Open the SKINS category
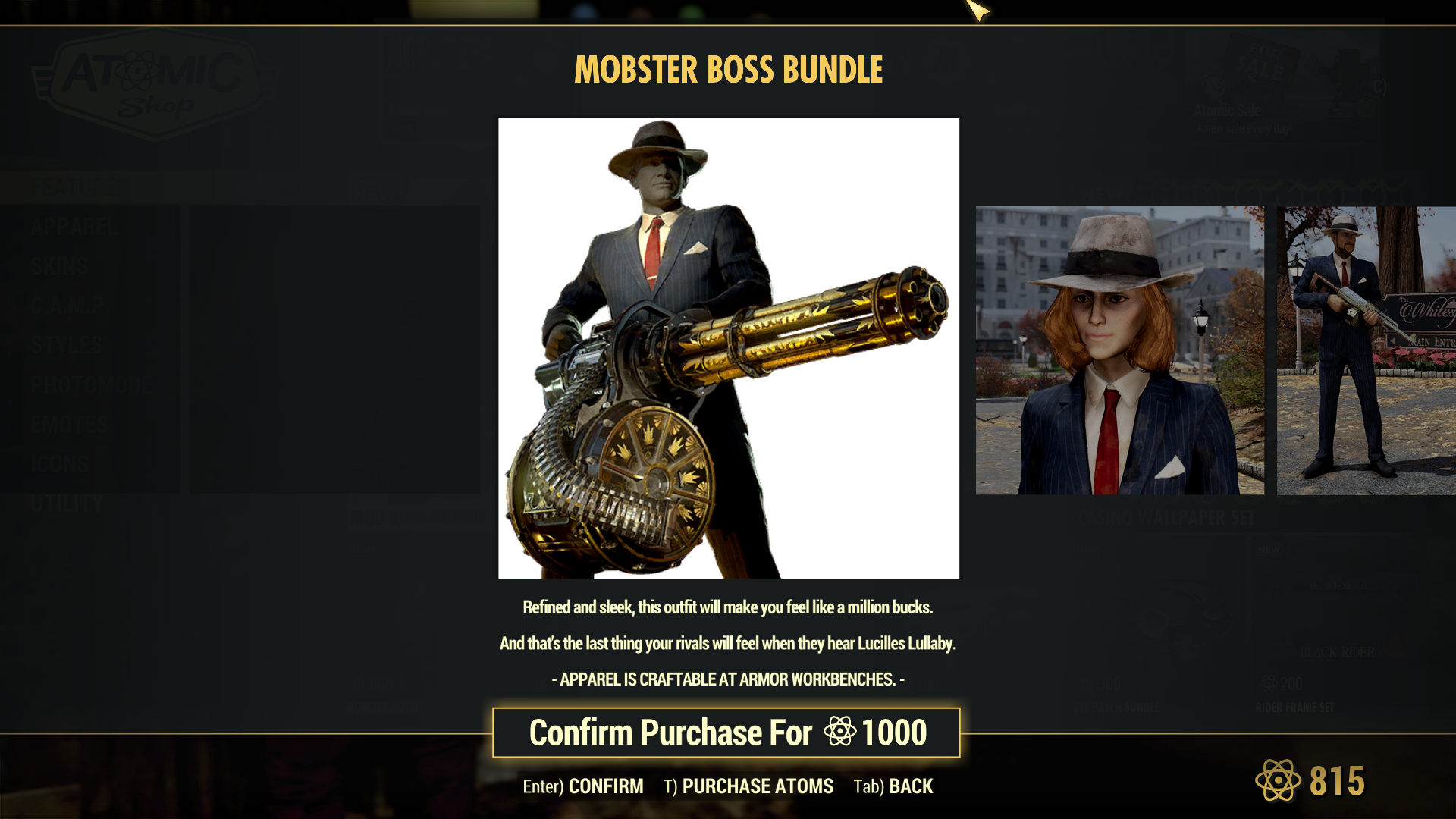The image size is (1456, 819). point(59,266)
